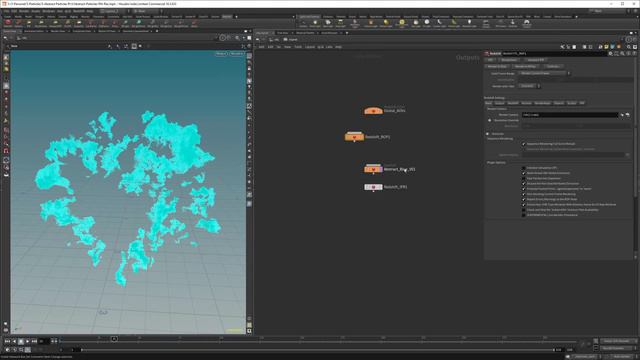Screen dimensions: 640x360
Task: Select the Gamepad Camera shelf tool
Action: (x=527, y=23)
